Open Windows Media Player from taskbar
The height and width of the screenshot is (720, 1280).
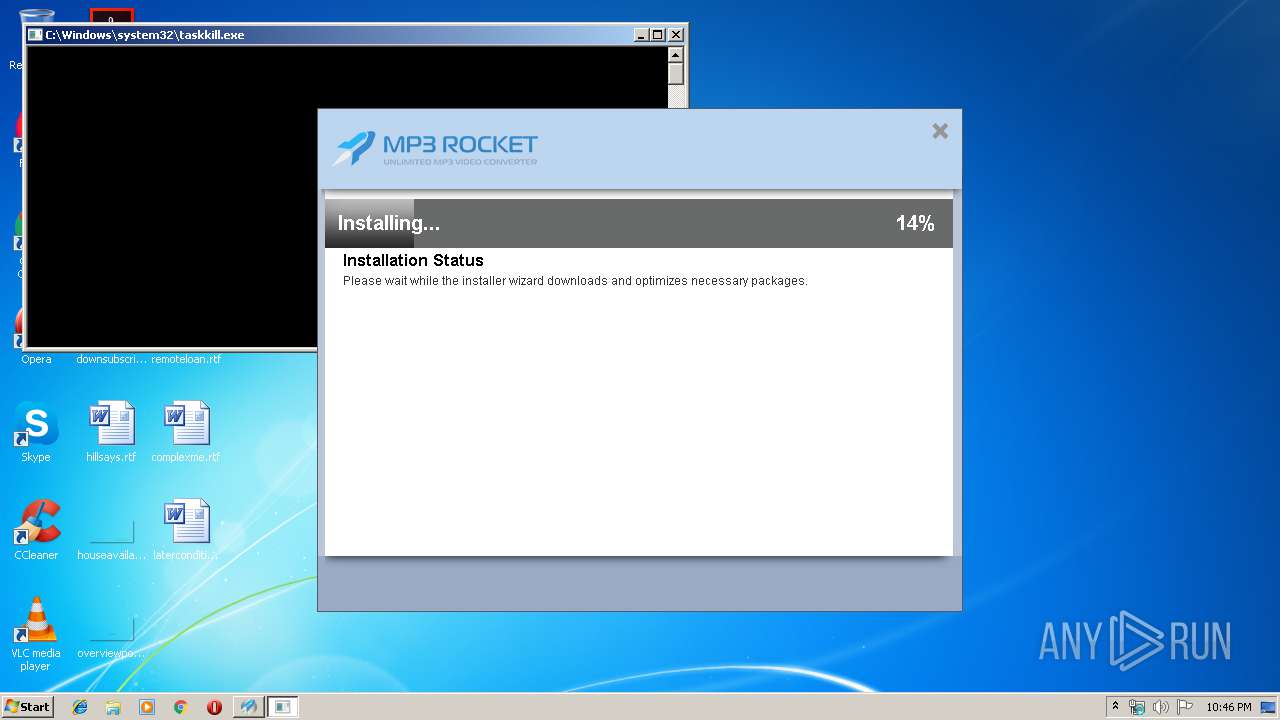coord(147,707)
